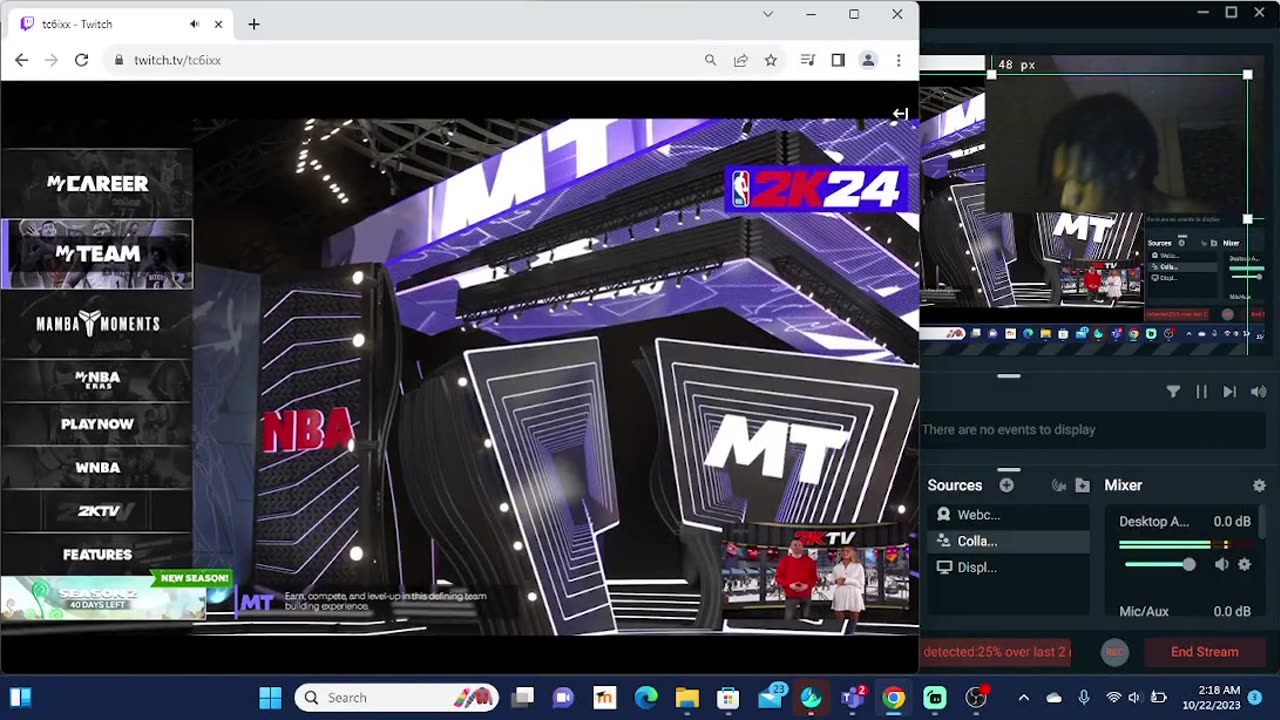Select the Webcam source row
The image size is (1280, 720).
tap(1008, 515)
